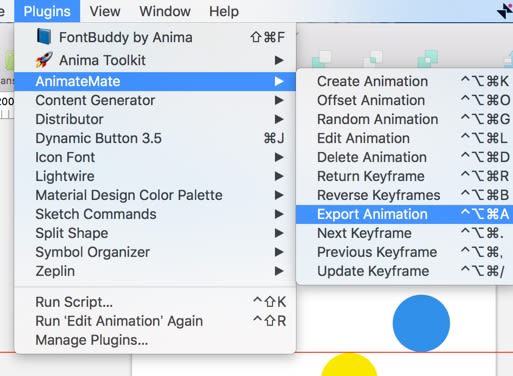Choose Content Generator entry
513x376 pixels.
(x=155, y=100)
